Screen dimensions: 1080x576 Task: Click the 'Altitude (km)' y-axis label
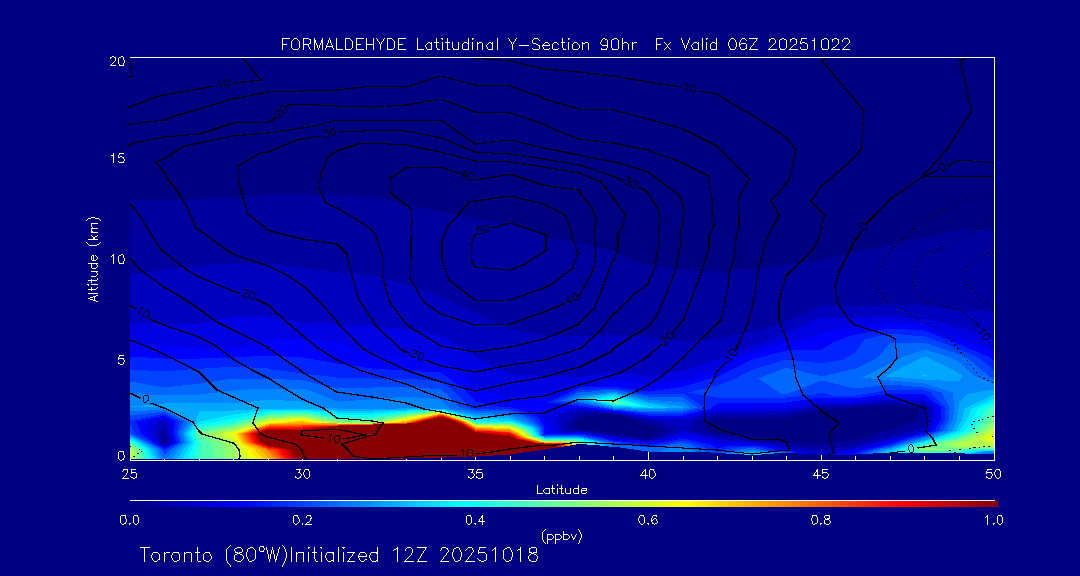click(93, 259)
